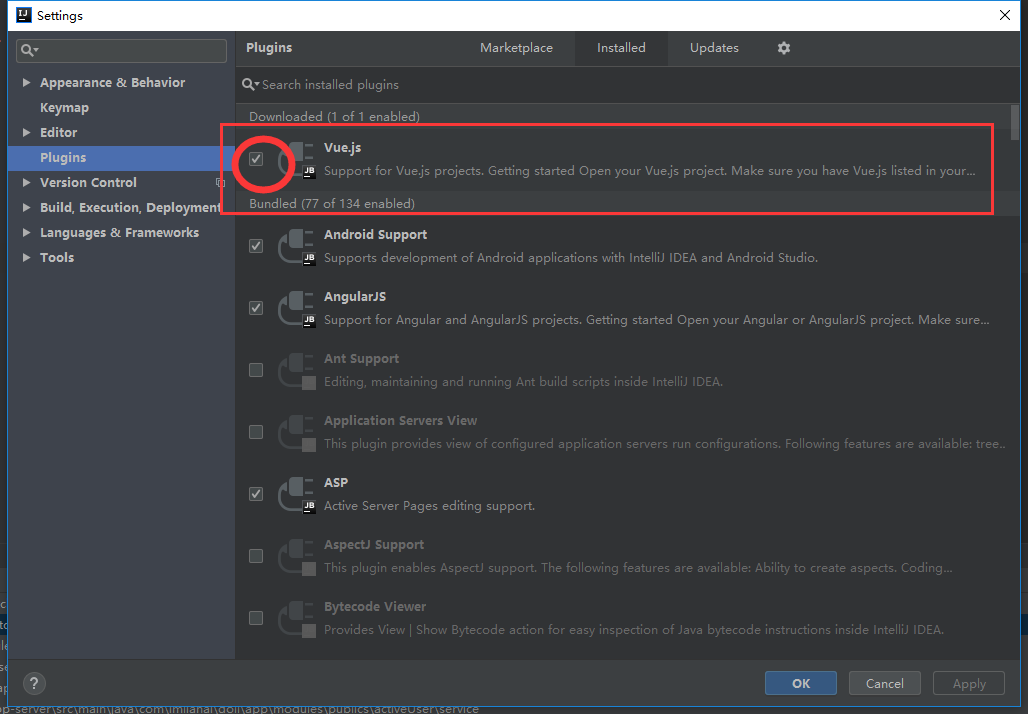Switch to the Updates tab

pyautogui.click(x=714, y=48)
